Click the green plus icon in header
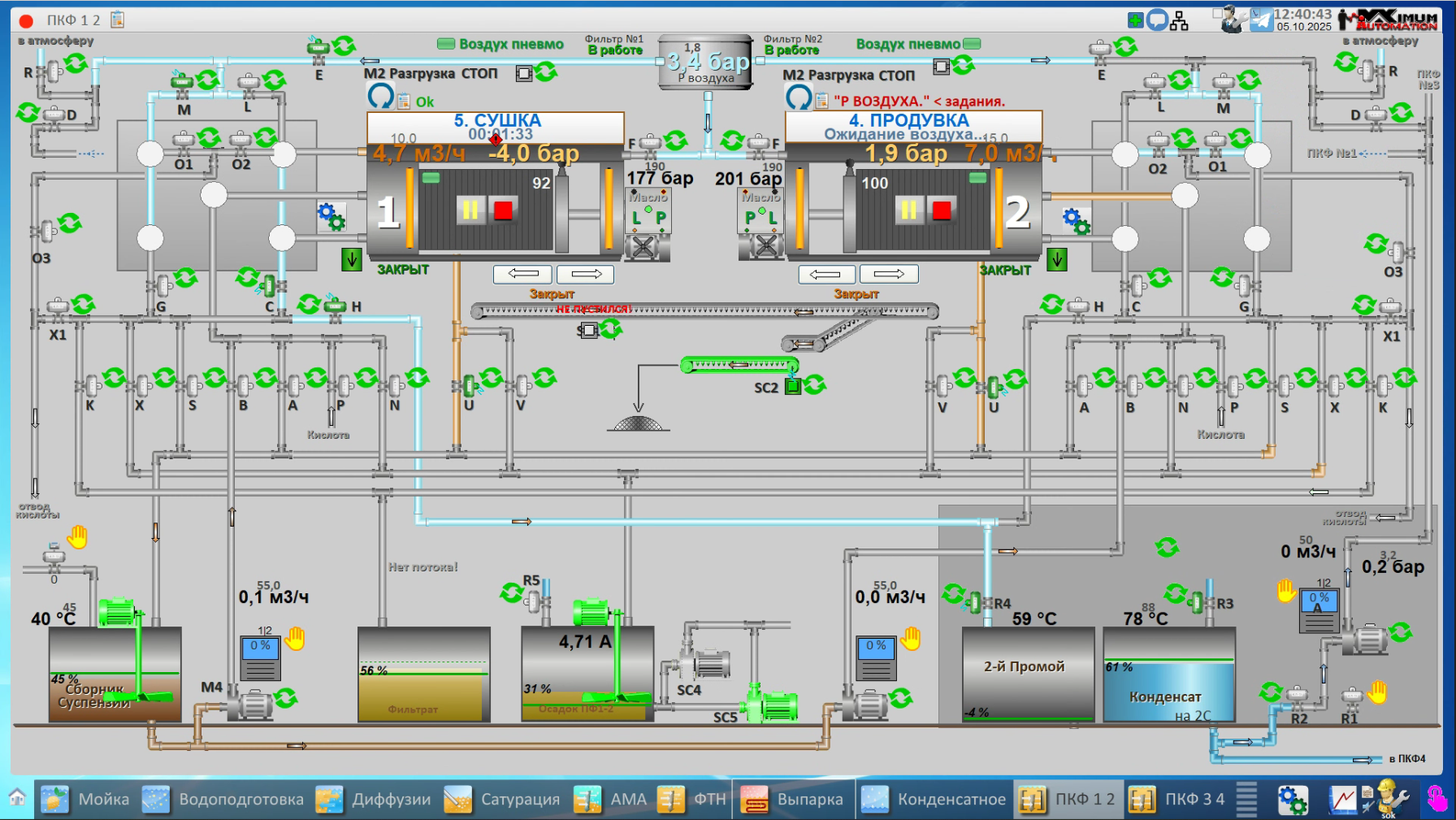Viewport: 1456px width, 820px height. (1135, 20)
